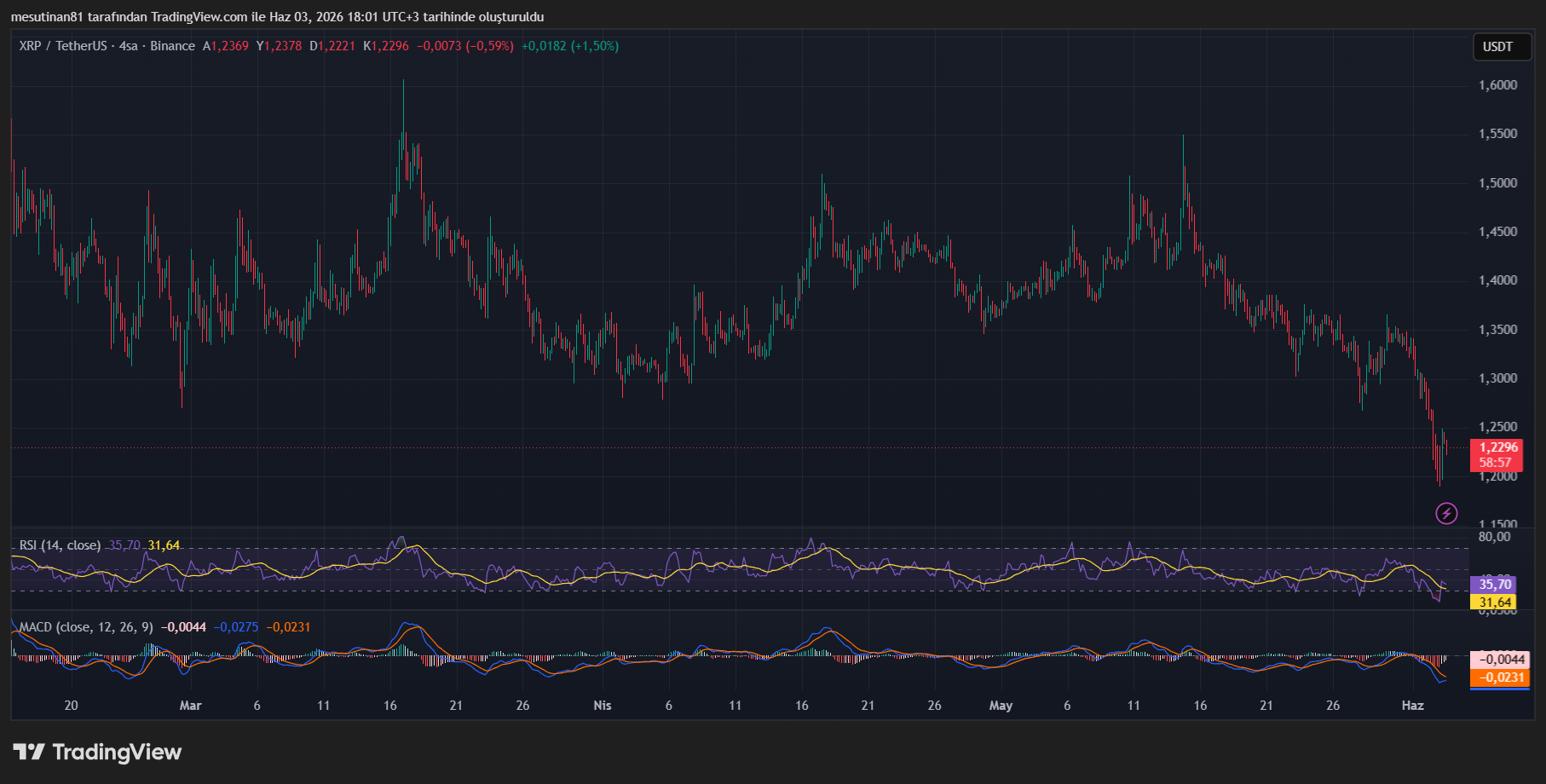Click the 1,4500 price scale level
This screenshot has height=784, width=1546.
[1498, 232]
